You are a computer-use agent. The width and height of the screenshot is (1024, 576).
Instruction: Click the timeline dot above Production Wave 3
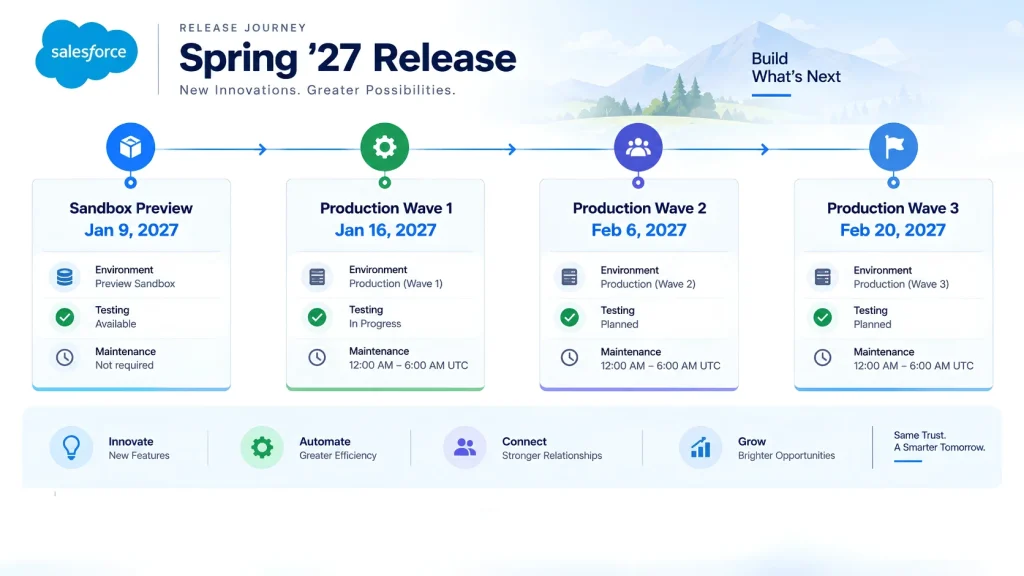[893, 183]
